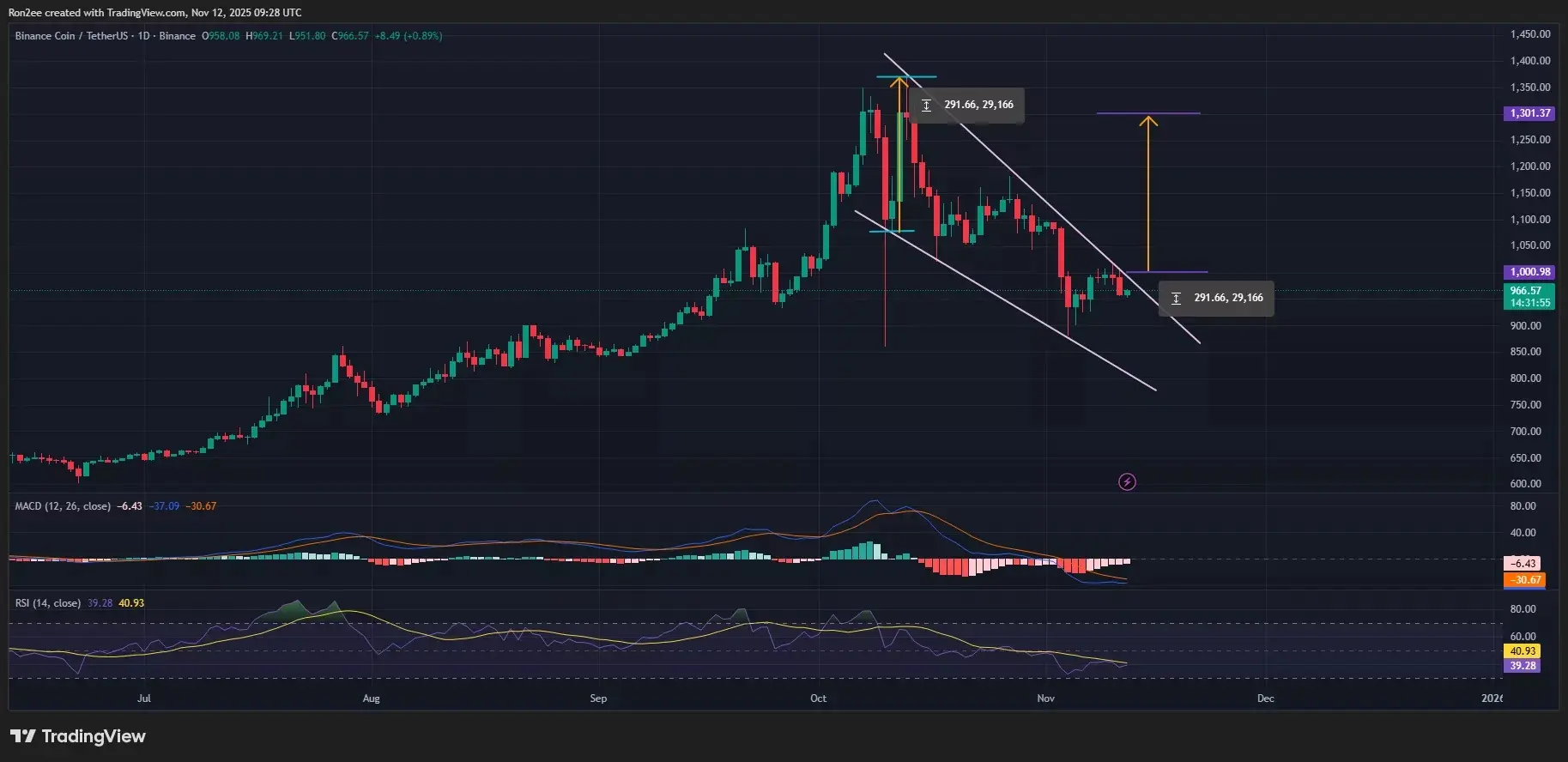
Task: Open the MACD (12, 26, close) indicator legend
Action: (63, 506)
